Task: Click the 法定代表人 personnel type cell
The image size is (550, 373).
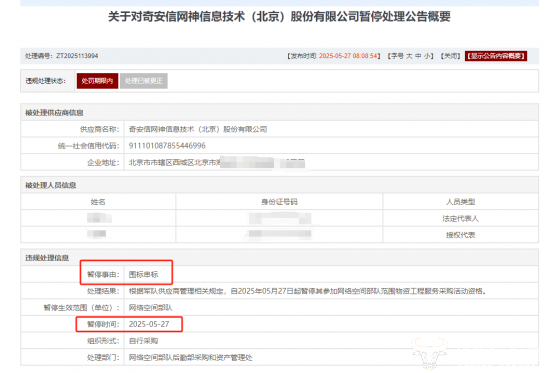Action: coord(460,219)
